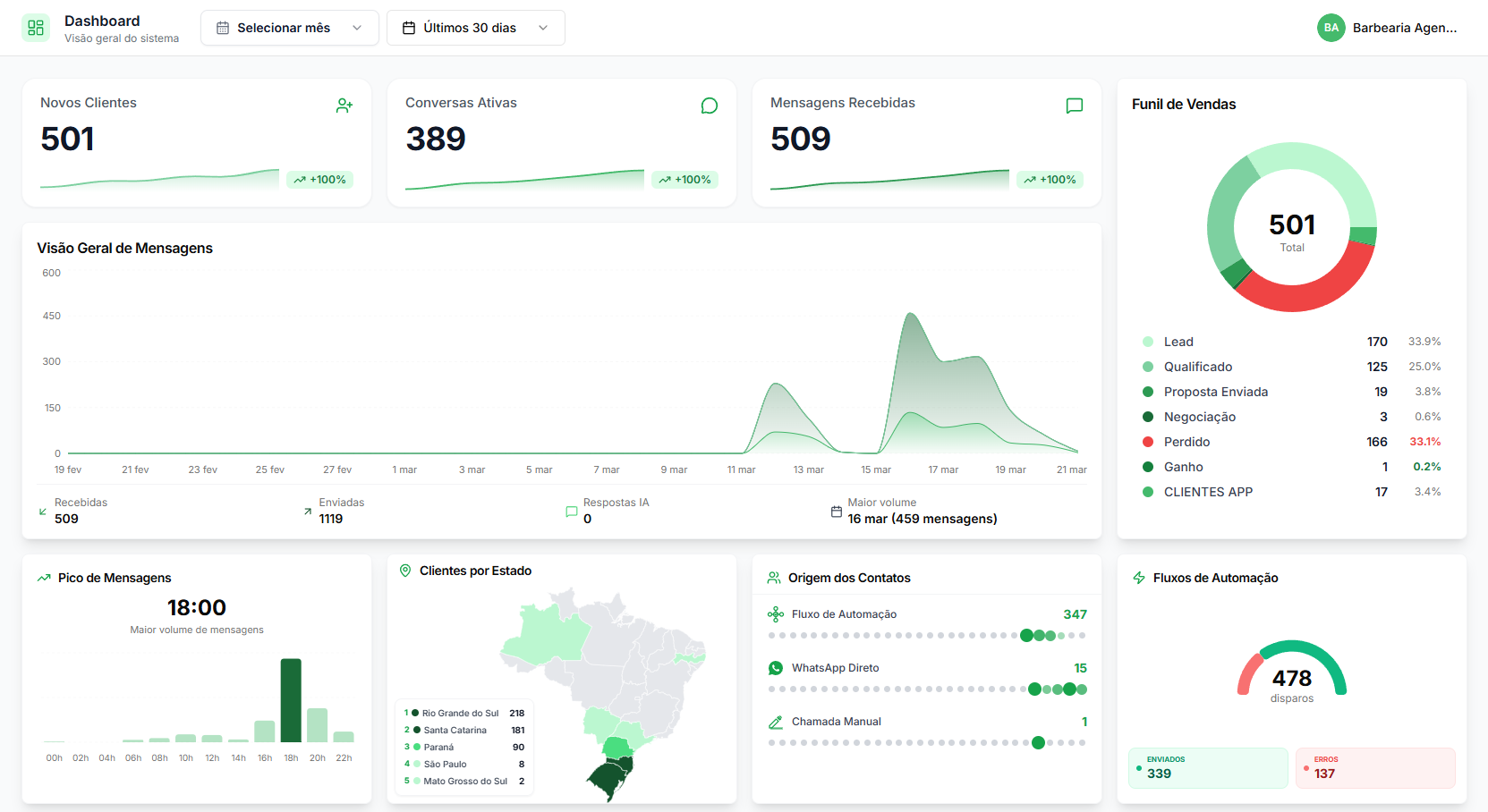1488x812 pixels.
Task: Click the dashboard grid icon in the header
Action: [35, 27]
